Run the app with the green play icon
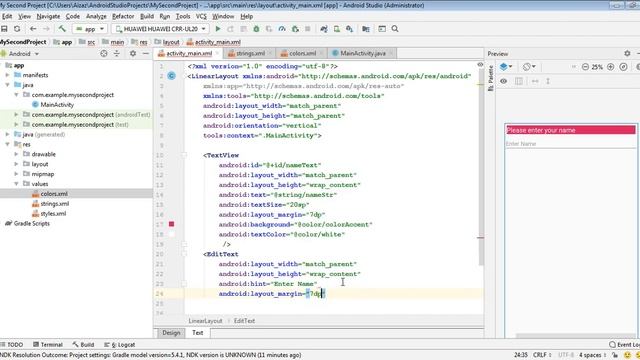The width and height of the screenshot is (640, 360). coord(218,29)
